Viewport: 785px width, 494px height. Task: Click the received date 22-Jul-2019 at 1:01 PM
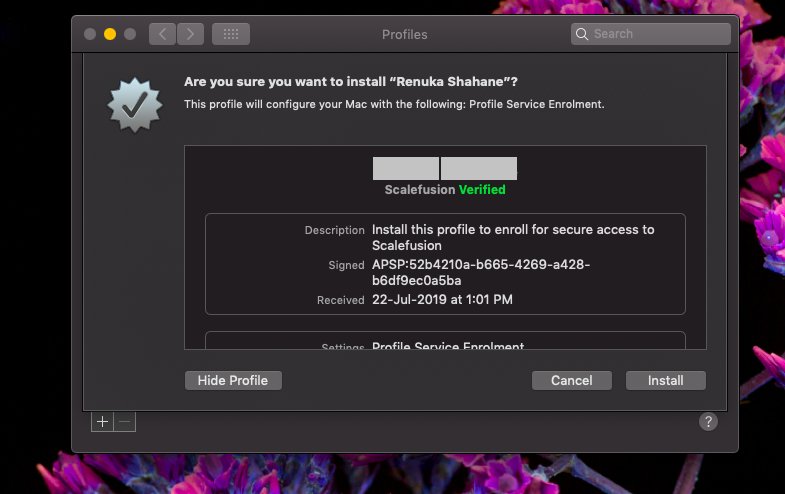coord(442,300)
